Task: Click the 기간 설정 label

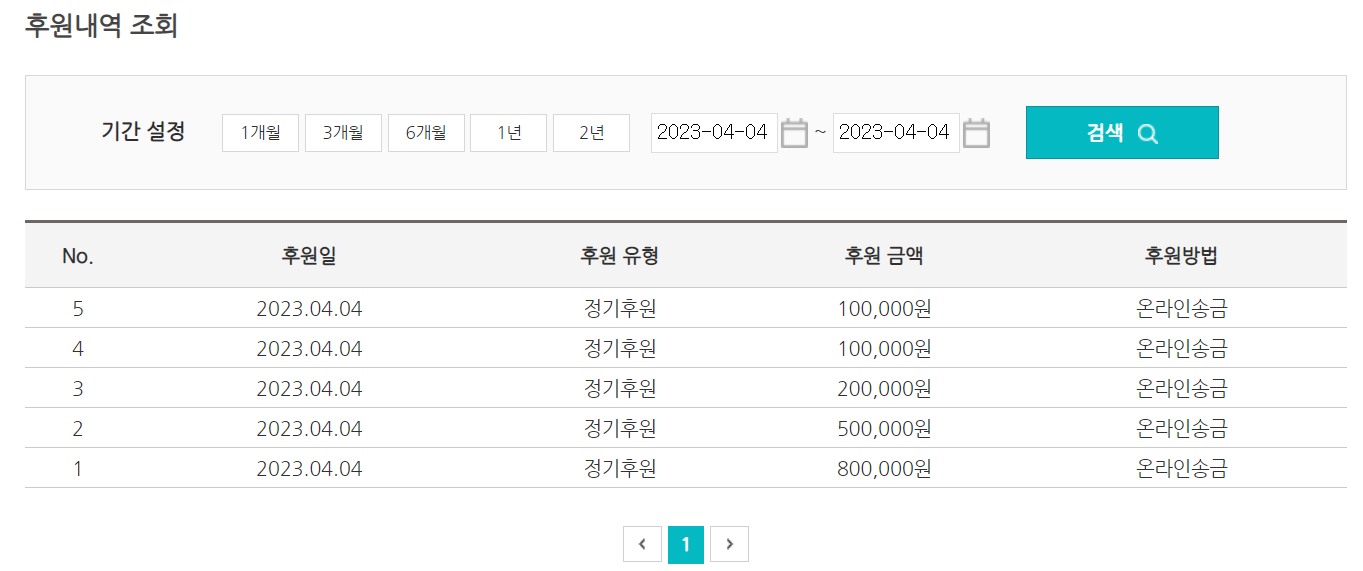Action: [x=143, y=131]
